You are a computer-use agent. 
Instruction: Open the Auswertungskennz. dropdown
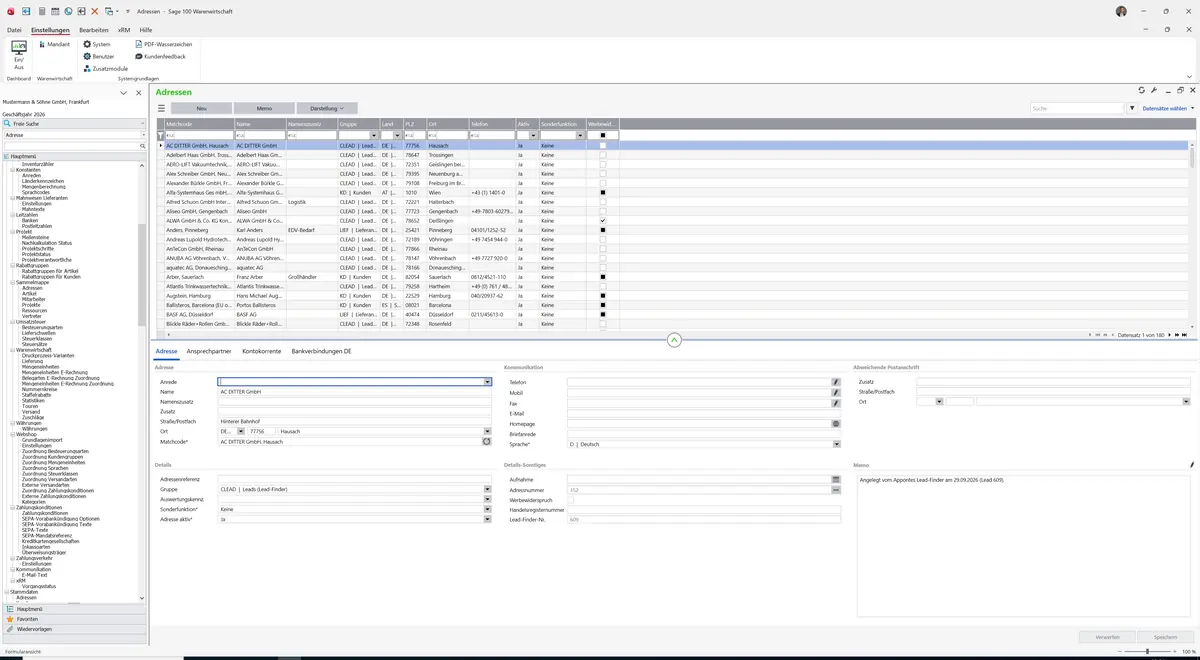488,499
